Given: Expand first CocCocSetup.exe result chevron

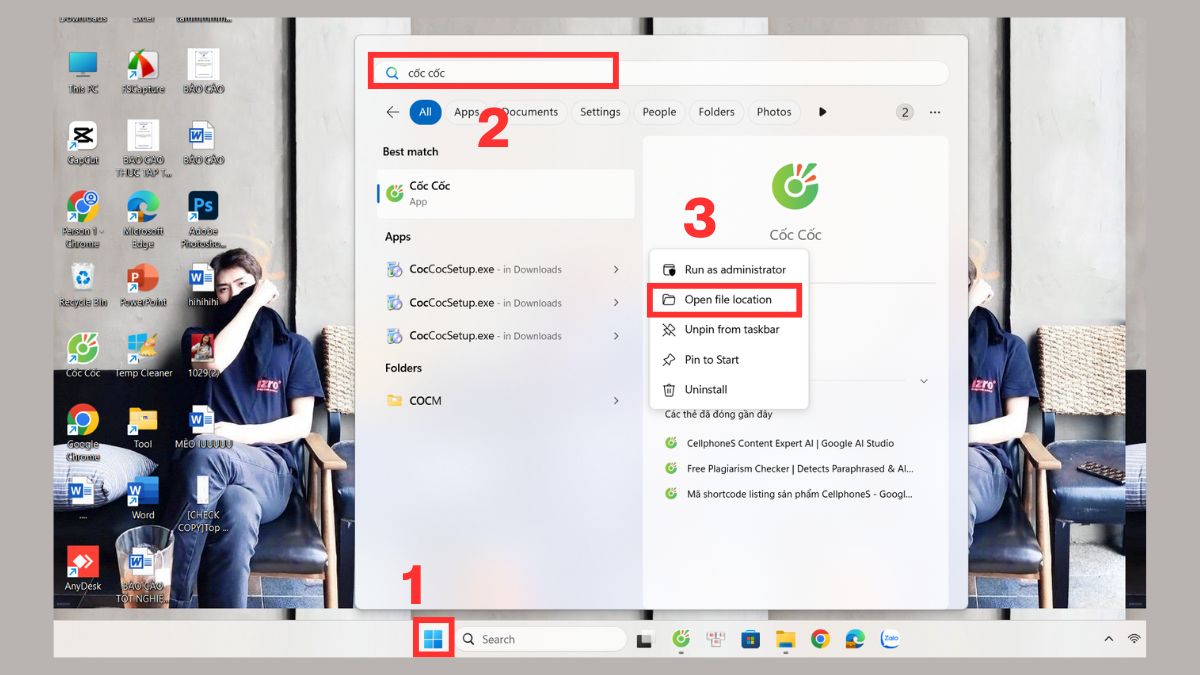Looking at the screenshot, I should point(616,269).
